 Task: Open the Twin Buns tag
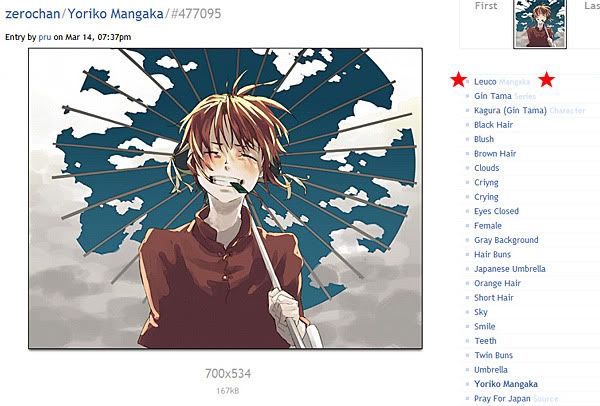tap(493, 355)
